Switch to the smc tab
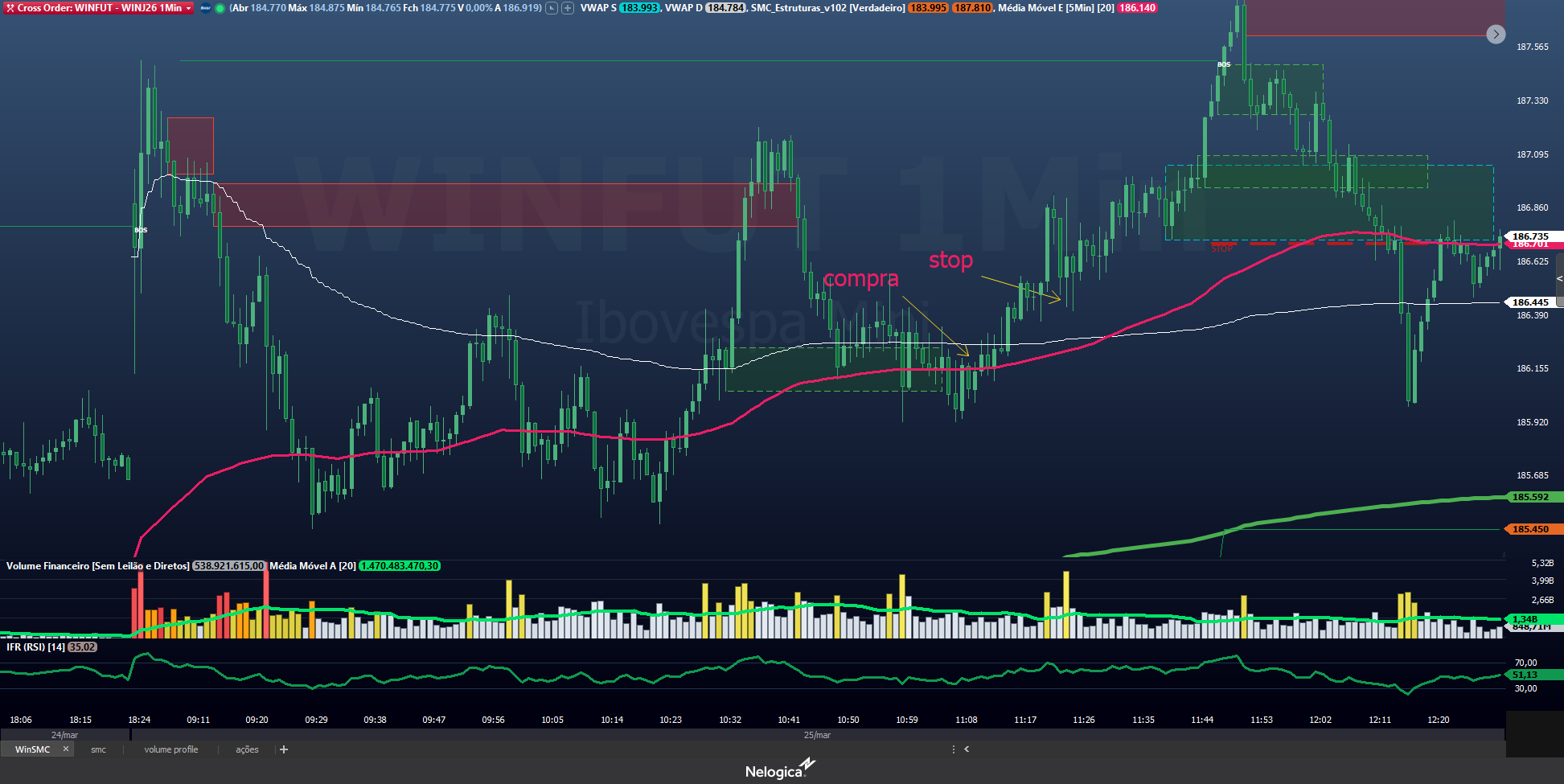1564x784 pixels. (x=98, y=749)
